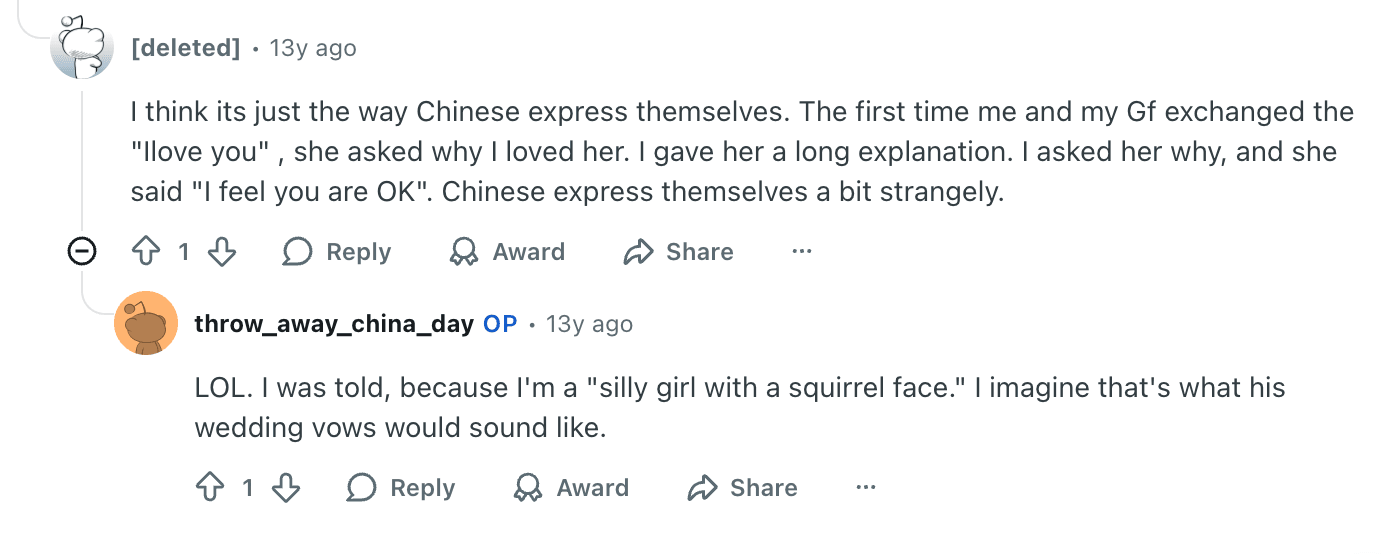Click Share arrow icon on OP's reply
The image size is (1394, 554).
click(703, 488)
